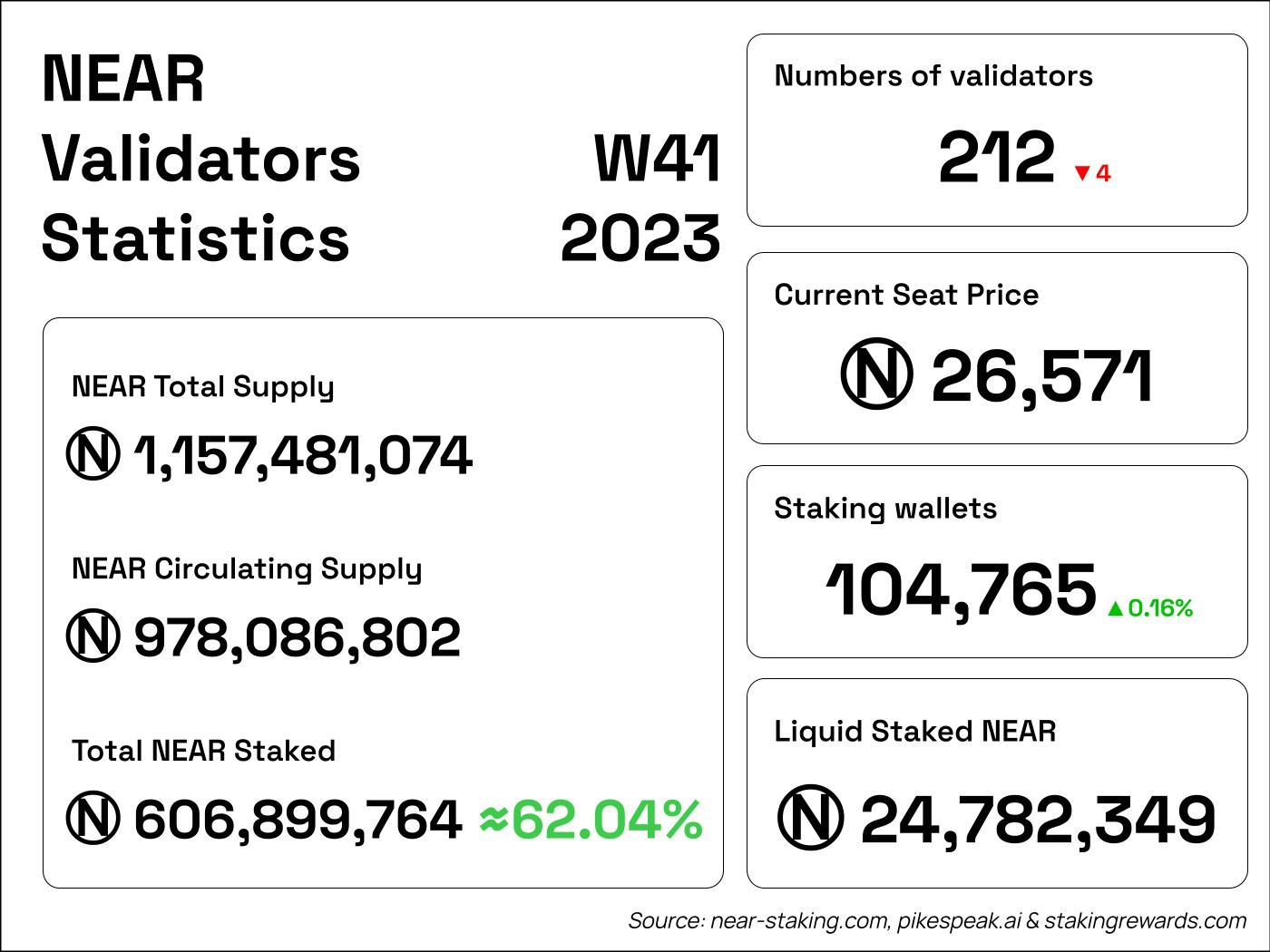Image resolution: width=1270 pixels, height=952 pixels.
Task: Click the green approximately-equal symbol
Action: 493,820
